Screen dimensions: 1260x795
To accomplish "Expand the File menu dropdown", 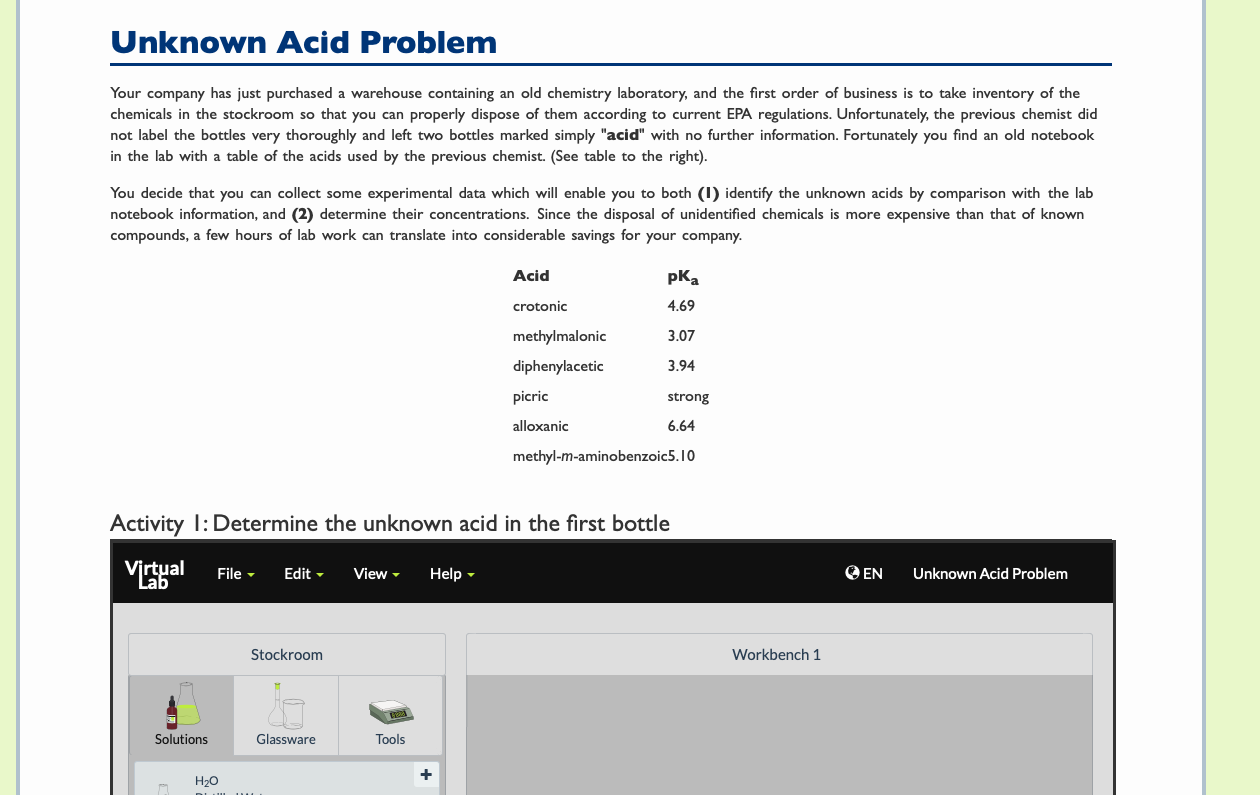I will [235, 573].
